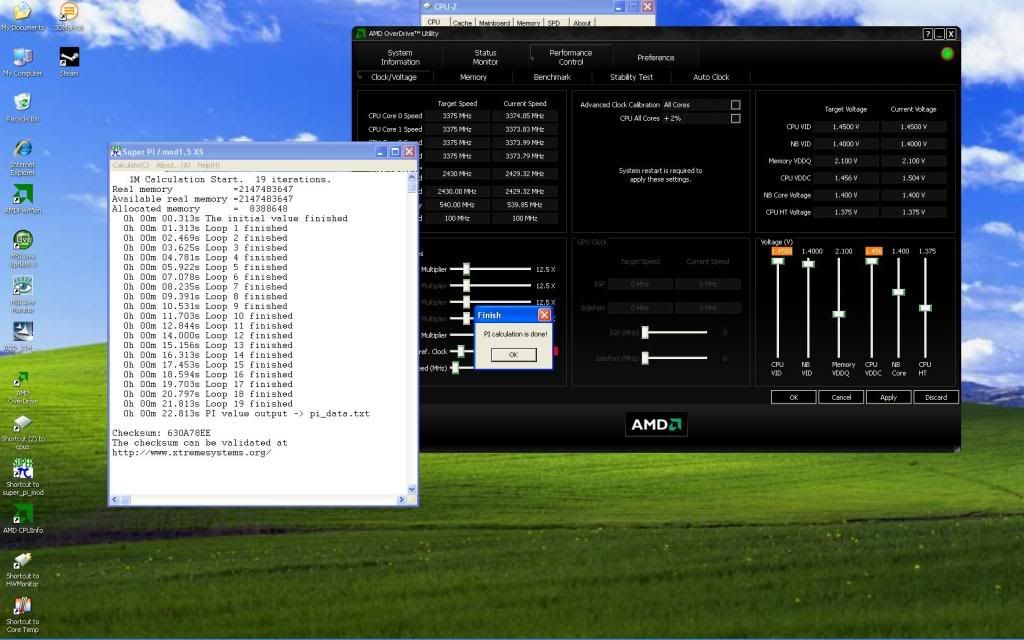Click Checksum: 630A78EE line in Super PI
Image resolution: width=1024 pixels, height=640 pixels.
pyautogui.click(x=161, y=433)
